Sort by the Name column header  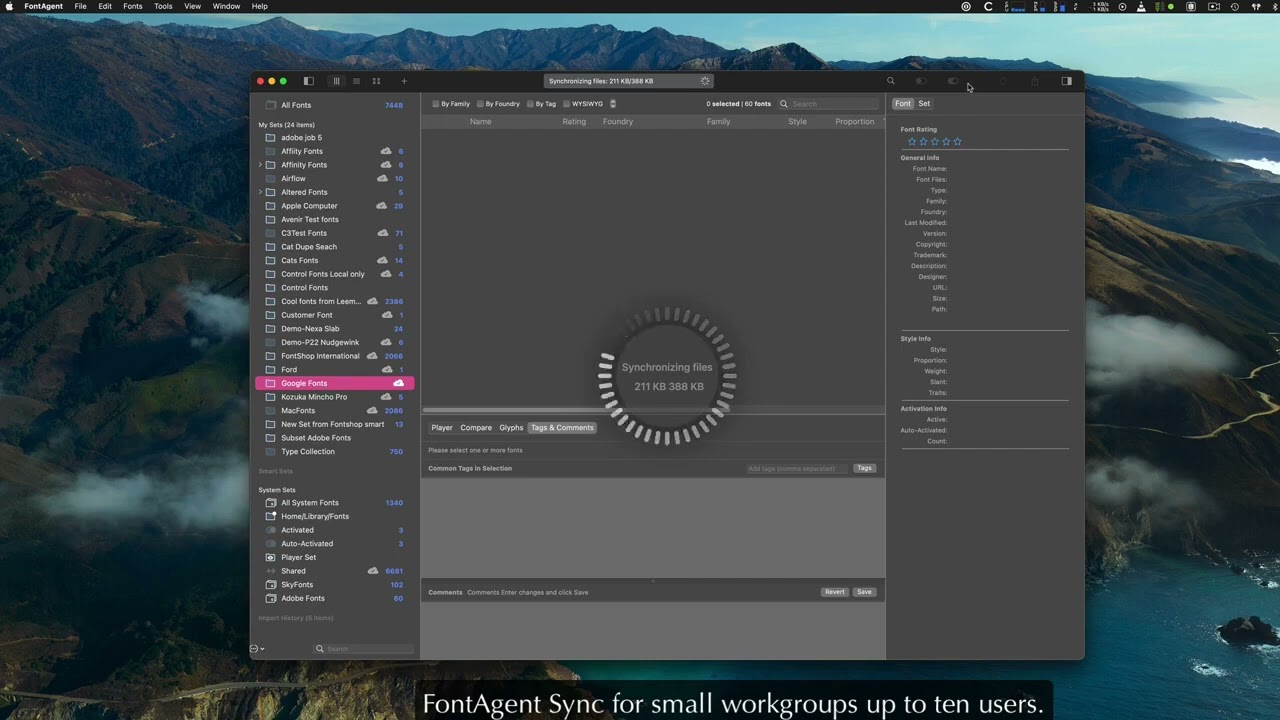pyautogui.click(x=480, y=122)
